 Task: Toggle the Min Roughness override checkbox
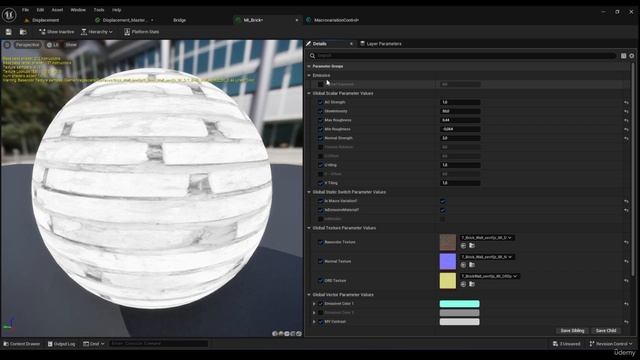[x=320, y=129]
